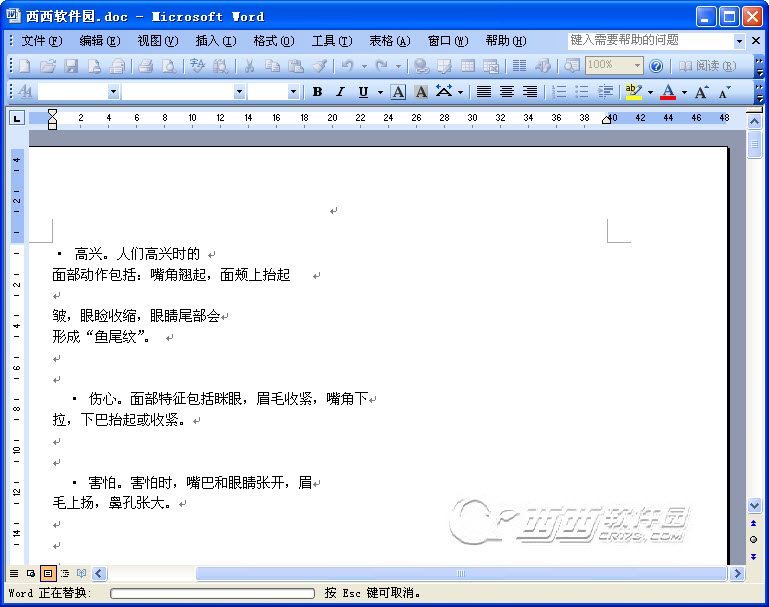Open the font color dropdown arrow
769x607 pixels.
[684, 92]
